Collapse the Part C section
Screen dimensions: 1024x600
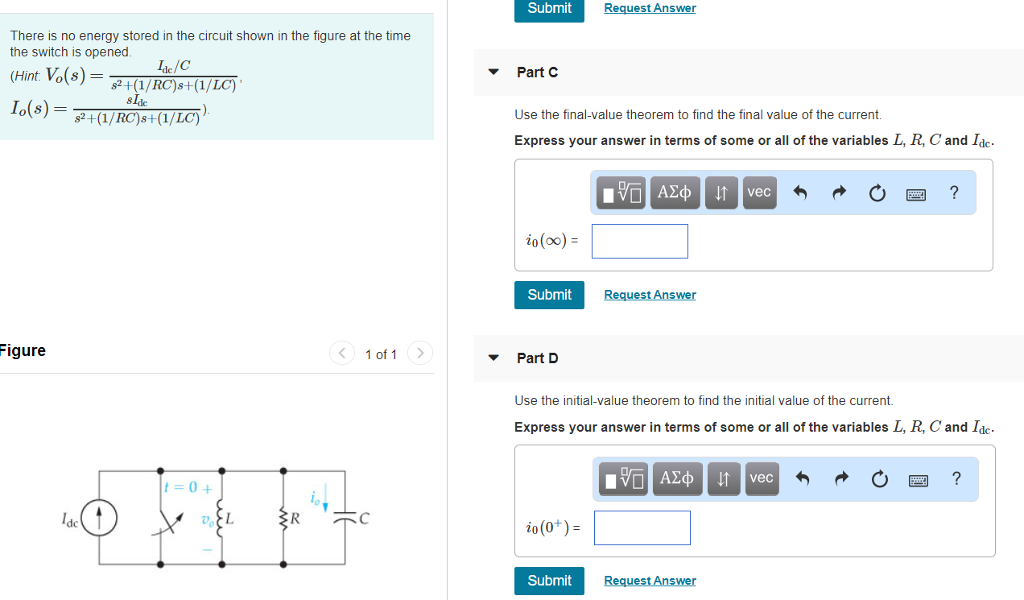tap(493, 72)
